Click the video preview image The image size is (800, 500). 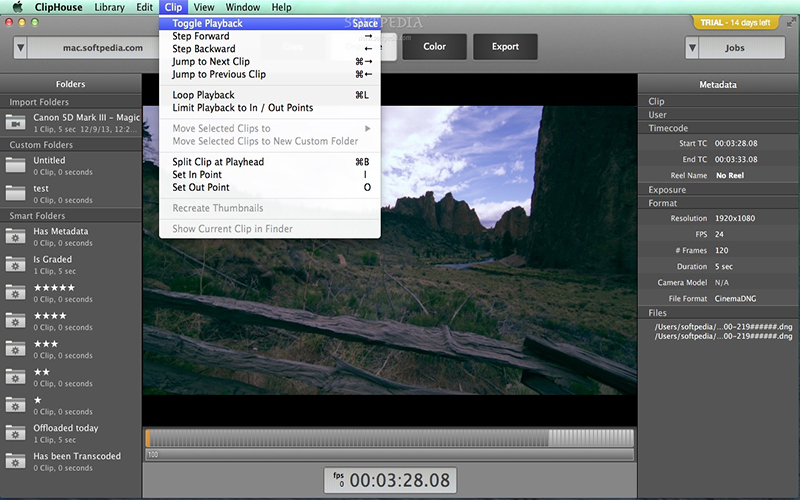(x=390, y=250)
